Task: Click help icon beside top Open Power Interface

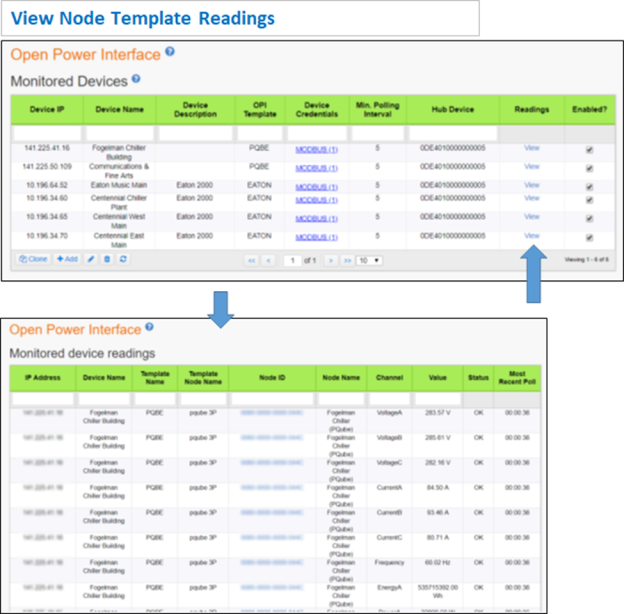Action: point(170,52)
